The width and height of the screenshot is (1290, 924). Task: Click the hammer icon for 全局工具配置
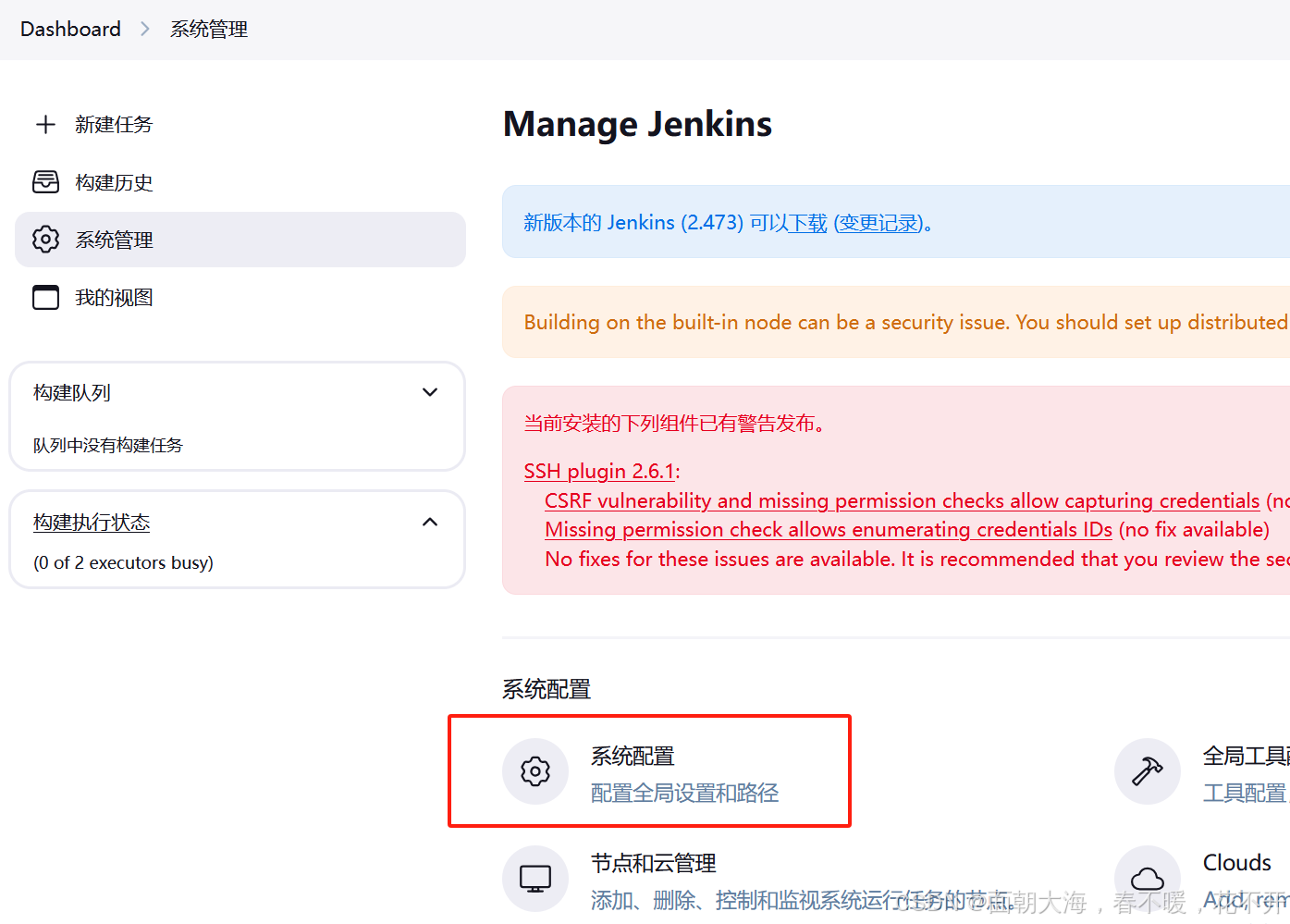click(x=1148, y=771)
